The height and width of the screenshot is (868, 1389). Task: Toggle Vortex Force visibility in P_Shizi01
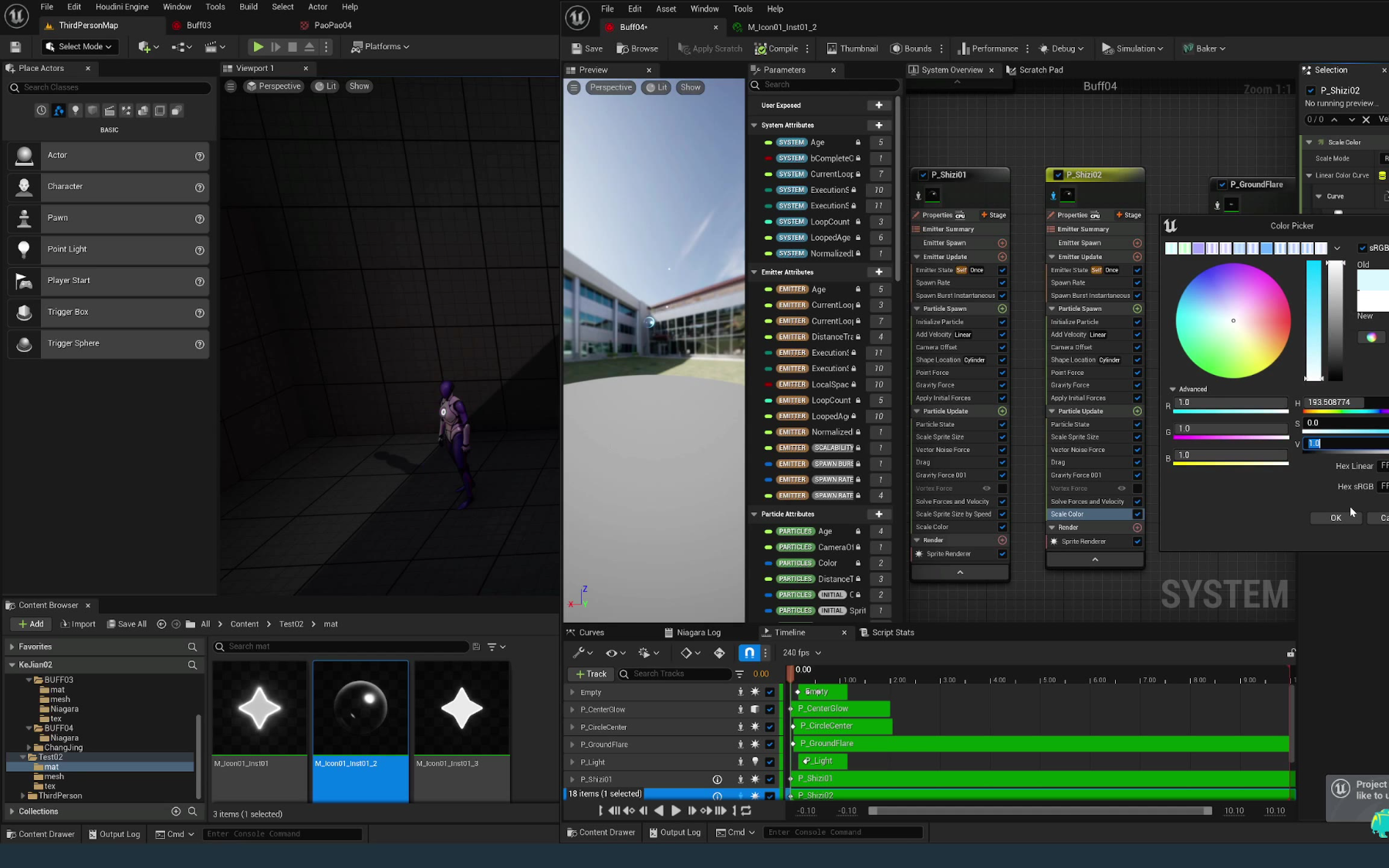click(x=986, y=488)
